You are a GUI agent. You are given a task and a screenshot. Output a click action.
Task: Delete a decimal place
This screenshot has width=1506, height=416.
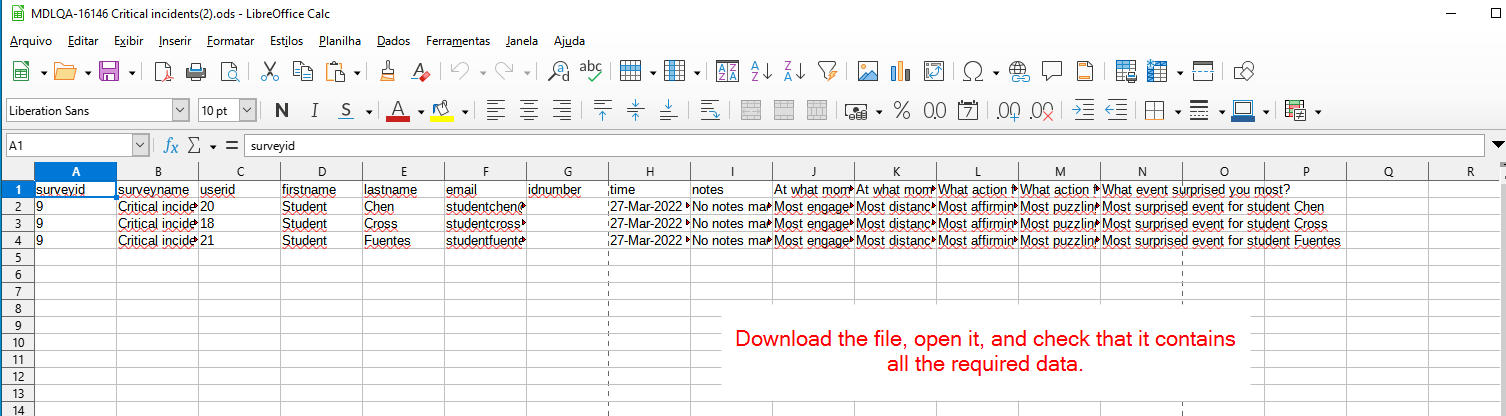pos(1042,110)
